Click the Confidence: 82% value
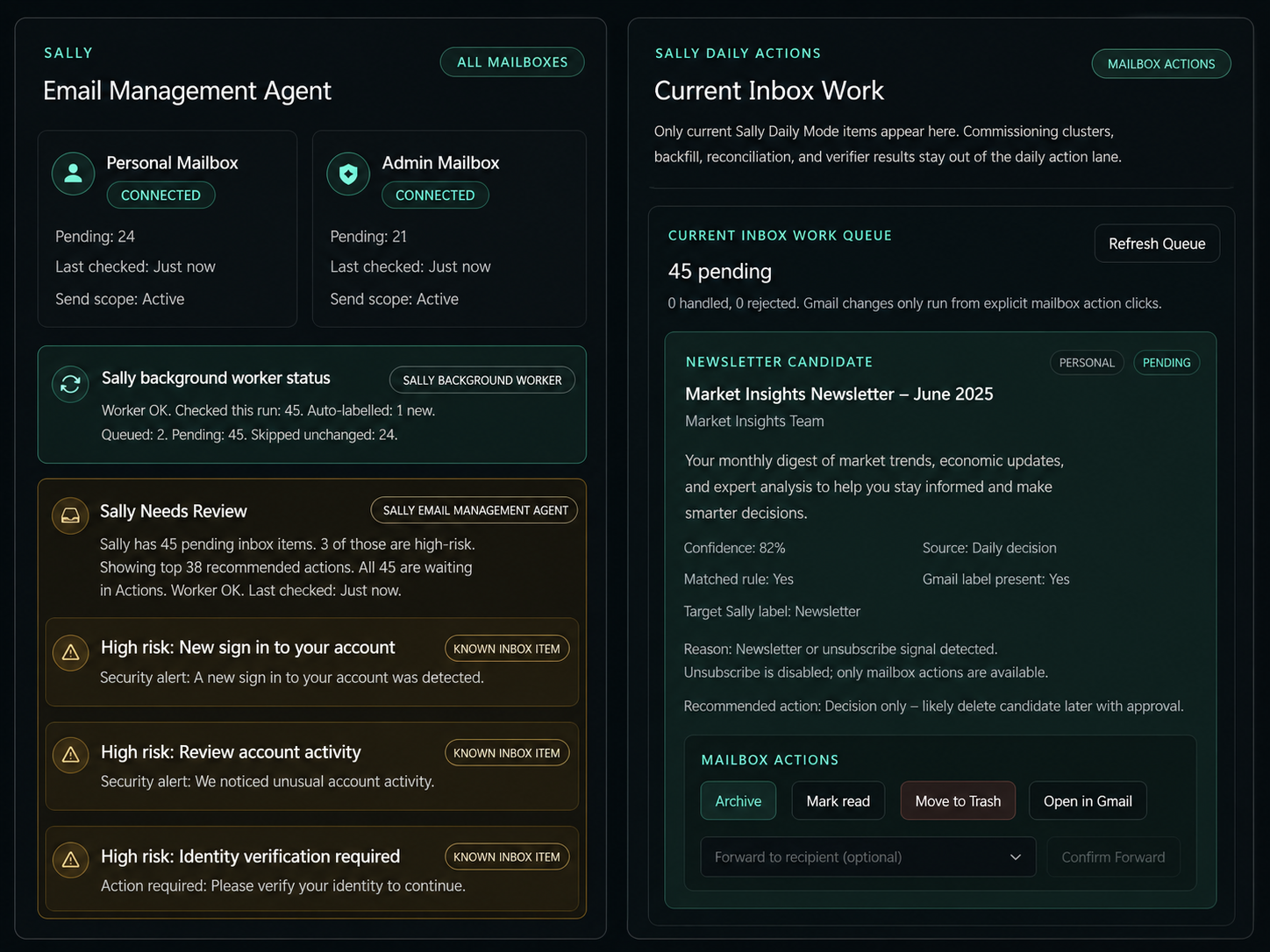This screenshot has height=952, width=1270. [x=734, y=548]
